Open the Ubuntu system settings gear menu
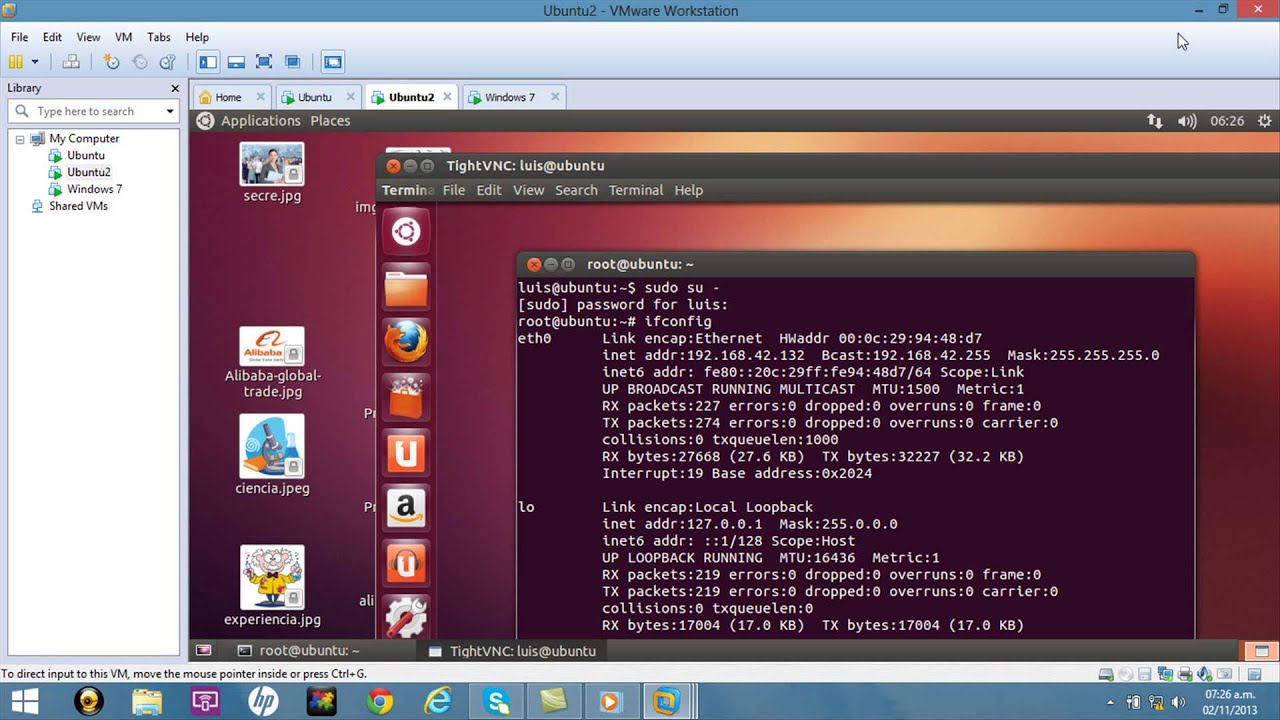This screenshot has height=720, width=1280. point(1264,121)
